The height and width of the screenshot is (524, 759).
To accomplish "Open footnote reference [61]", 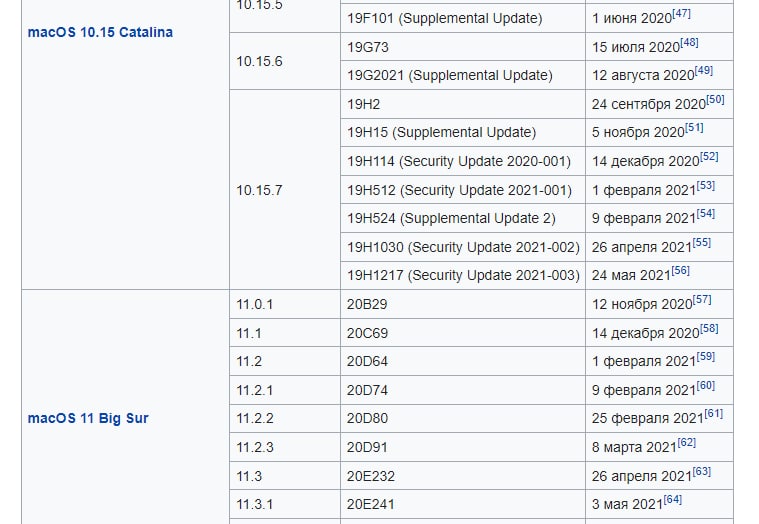I will [713, 414].
